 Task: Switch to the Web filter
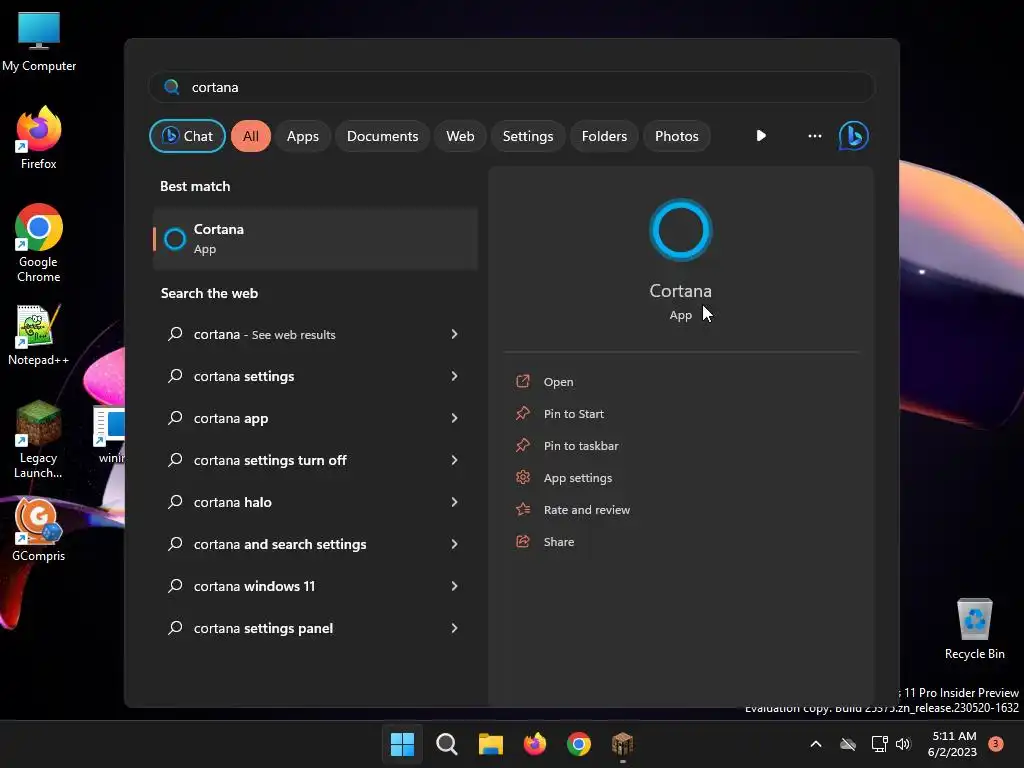click(460, 136)
